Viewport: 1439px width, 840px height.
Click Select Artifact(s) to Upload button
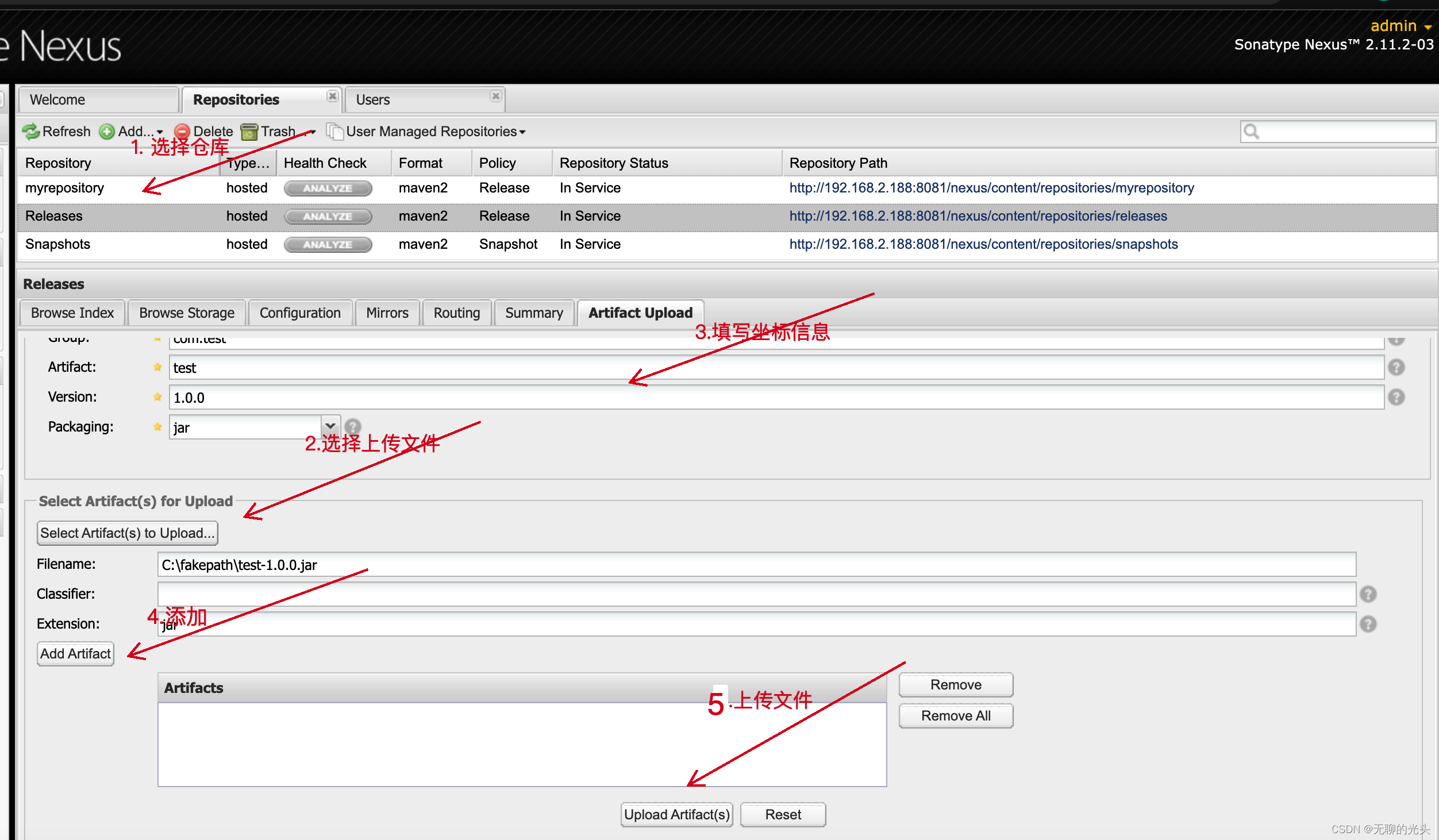coord(128,533)
